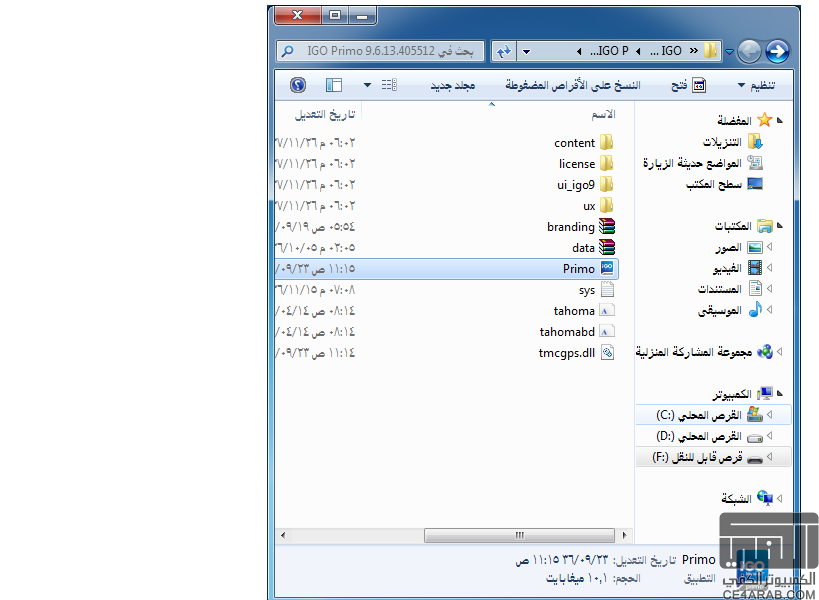
Task: Collapse the Computer group (الكمبيوتر)
Action: click(780, 393)
